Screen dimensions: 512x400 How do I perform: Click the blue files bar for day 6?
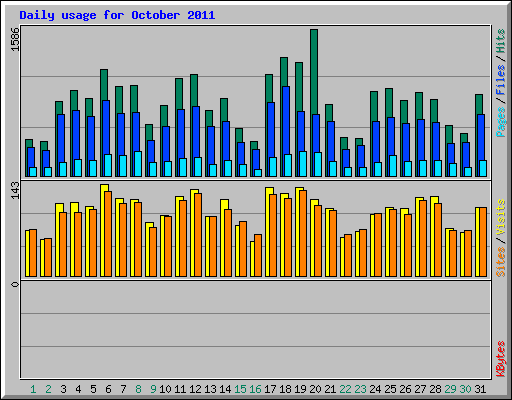[x=106, y=127]
